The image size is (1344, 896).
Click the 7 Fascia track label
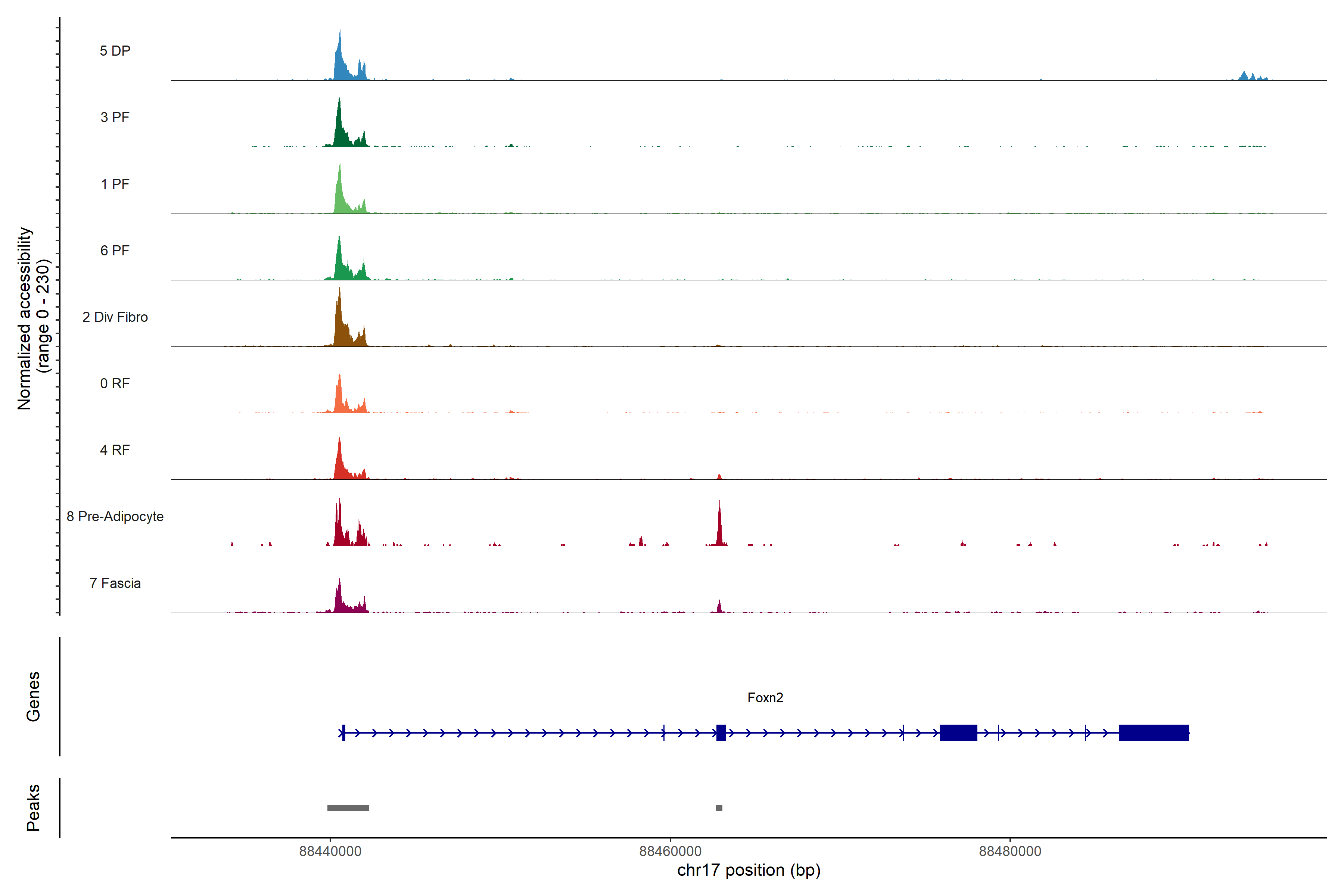pyautogui.click(x=115, y=583)
